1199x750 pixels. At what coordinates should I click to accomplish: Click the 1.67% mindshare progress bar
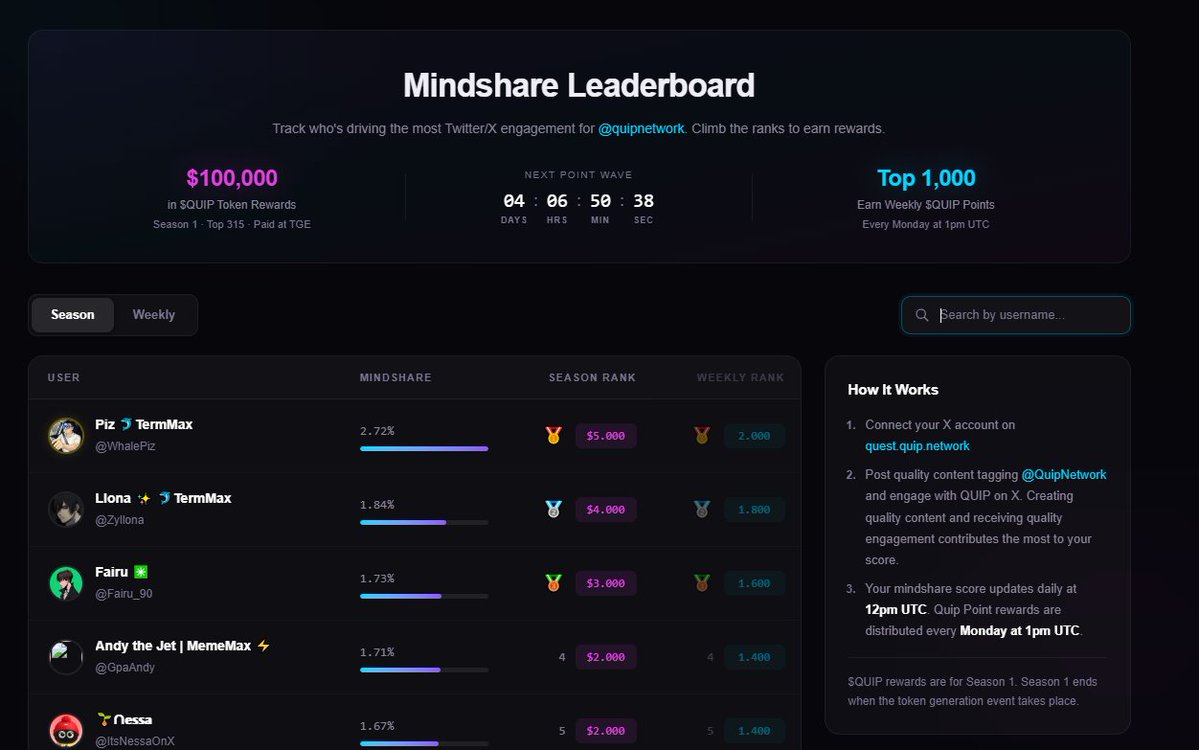[424, 743]
